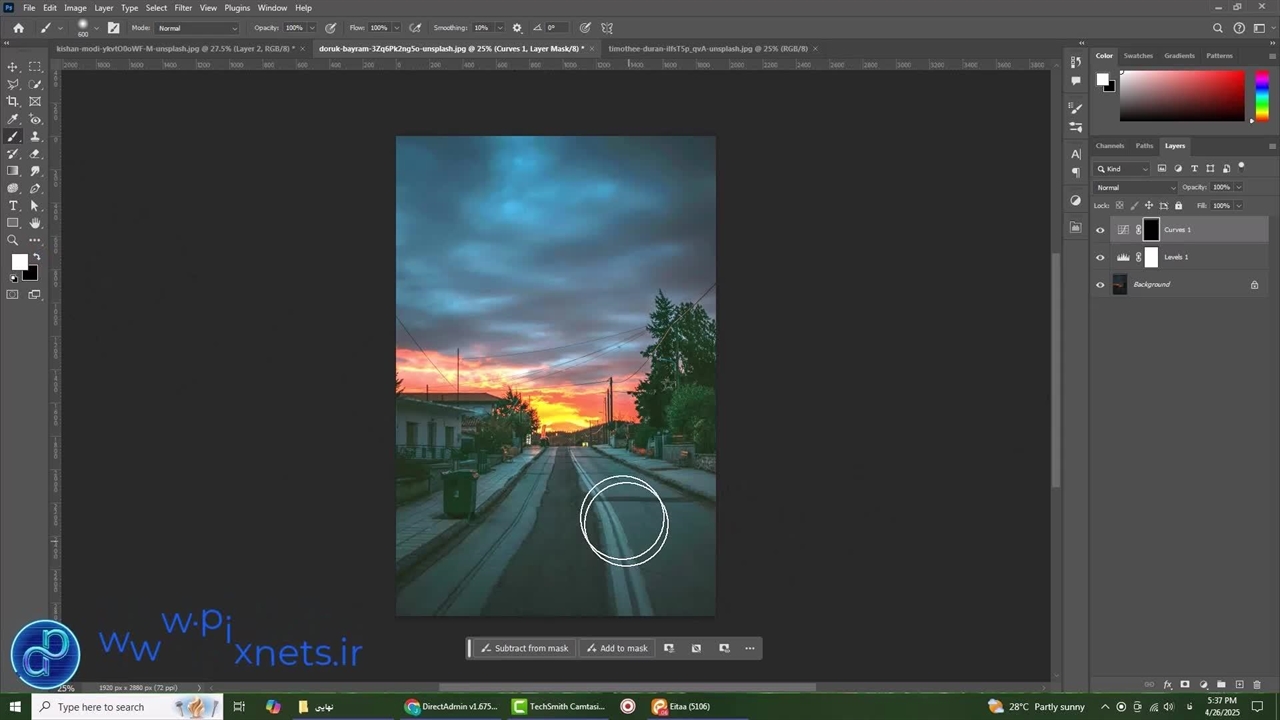
Task: Open the brush Mode dropdown
Action: 197,28
